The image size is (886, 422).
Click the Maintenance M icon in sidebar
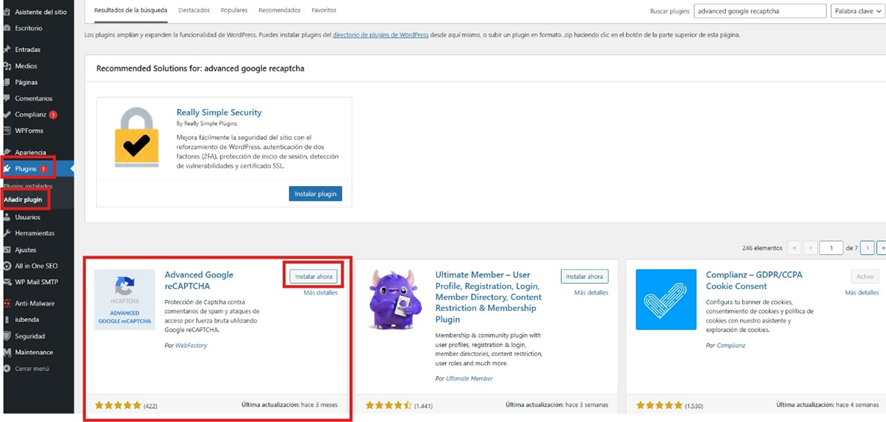7,353
